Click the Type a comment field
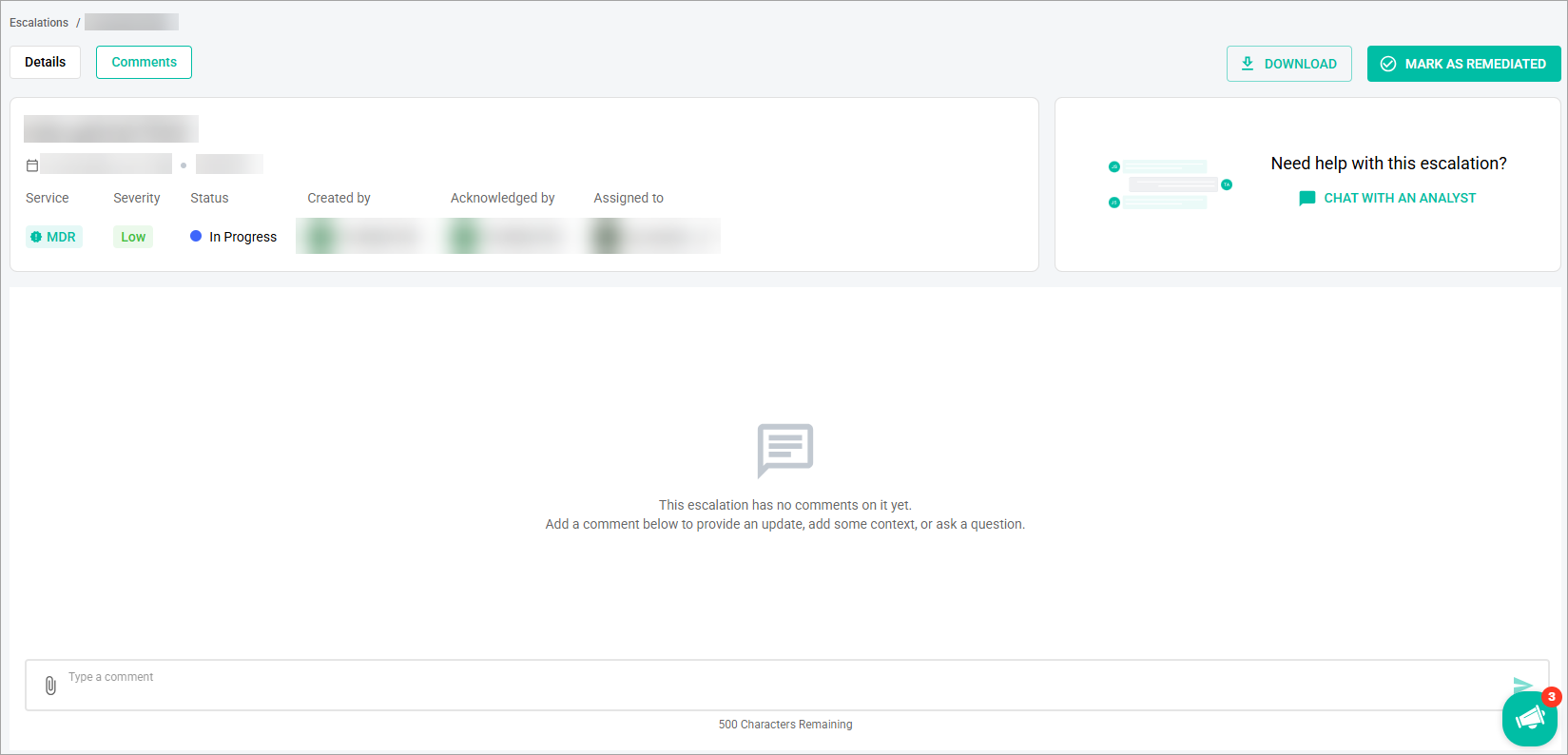The width and height of the screenshot is (1568, 755). pyautogui.click(x=786, y=685)
